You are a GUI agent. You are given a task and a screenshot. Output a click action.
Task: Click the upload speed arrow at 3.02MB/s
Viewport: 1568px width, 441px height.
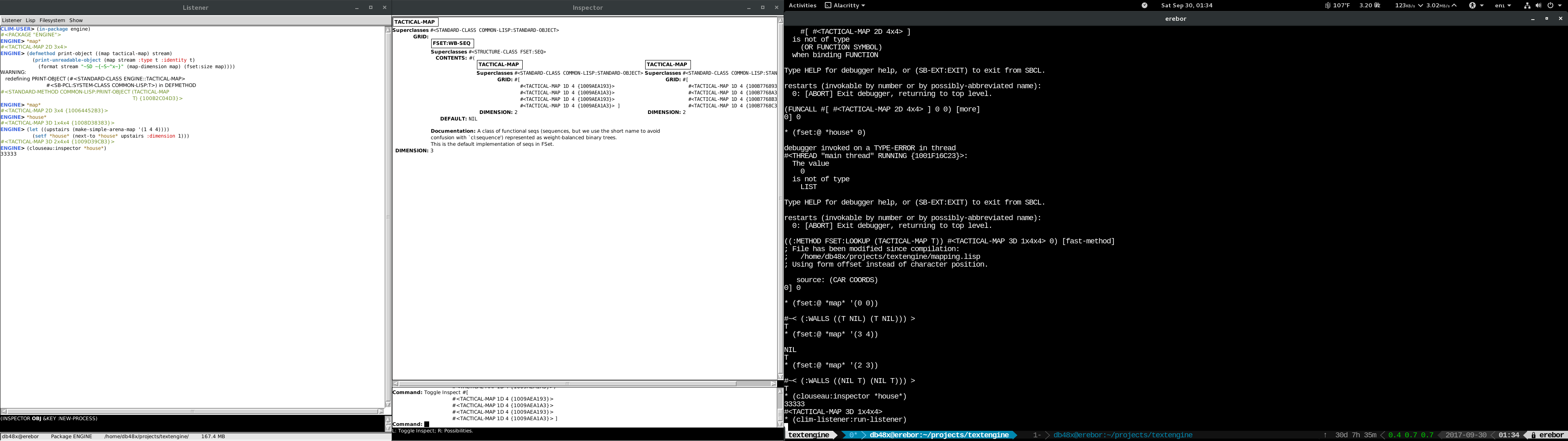(x=1454, y=5)
